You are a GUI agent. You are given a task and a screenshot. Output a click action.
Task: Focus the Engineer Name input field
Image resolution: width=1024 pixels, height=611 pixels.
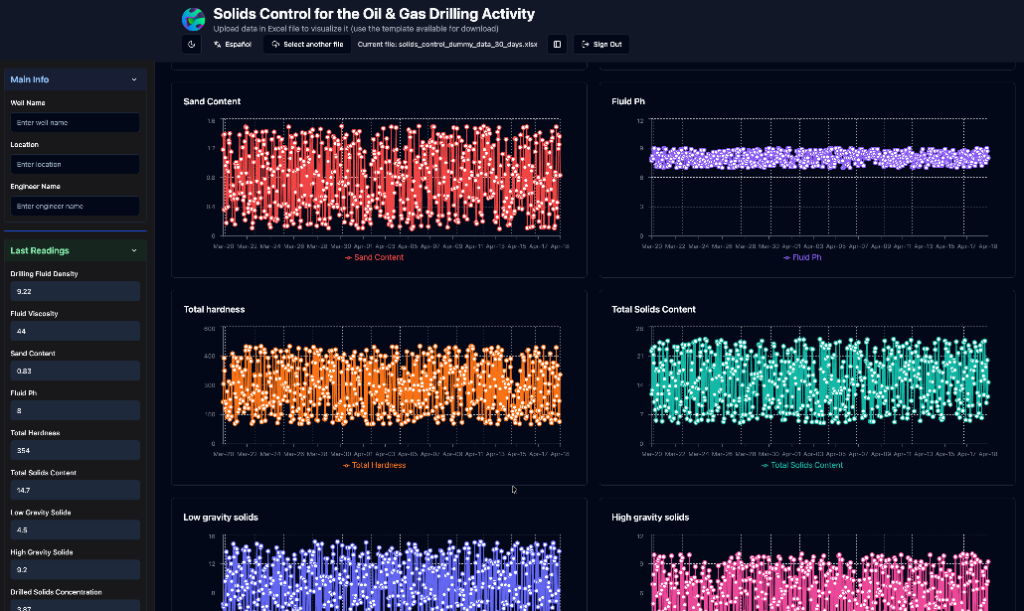[75, 206]
